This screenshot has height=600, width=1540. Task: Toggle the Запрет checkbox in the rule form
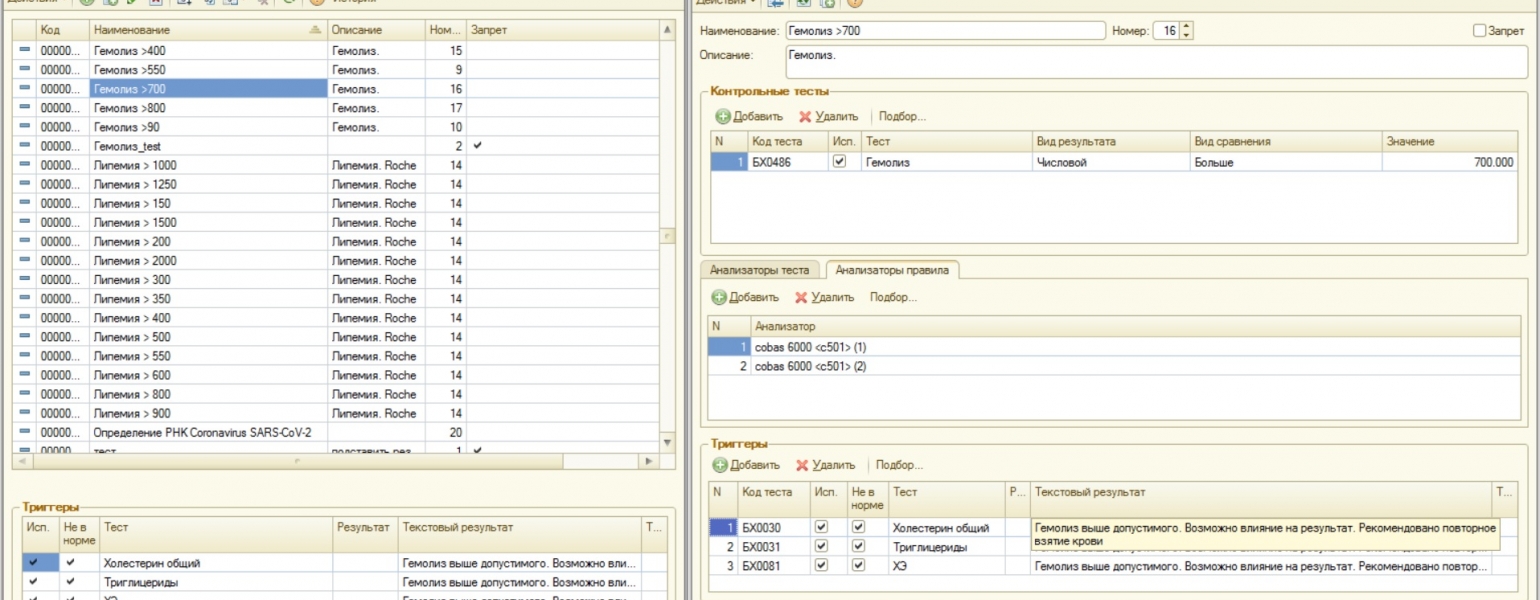pos(1480,31)
